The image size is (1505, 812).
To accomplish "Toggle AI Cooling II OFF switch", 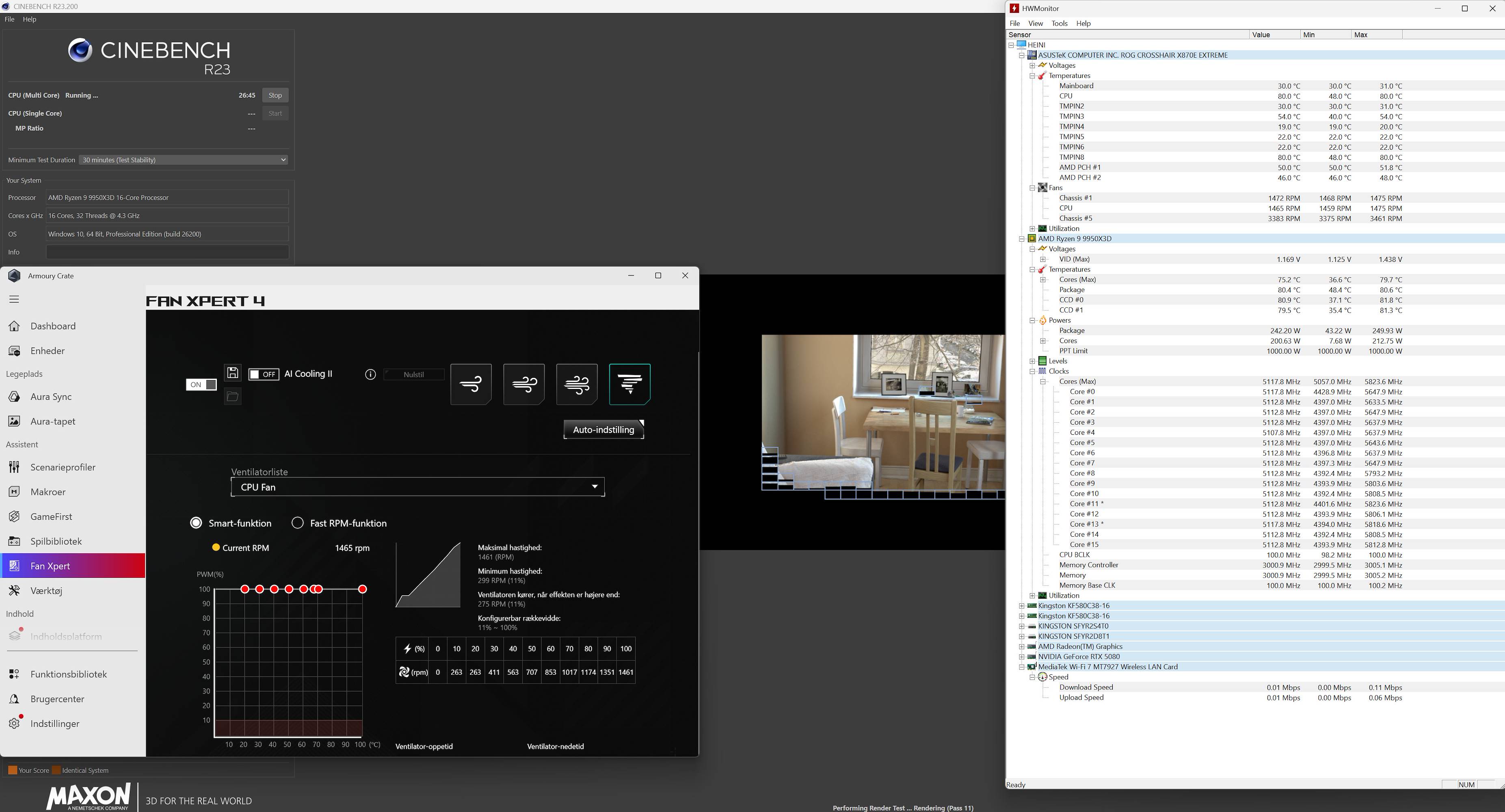I will 264,374.
